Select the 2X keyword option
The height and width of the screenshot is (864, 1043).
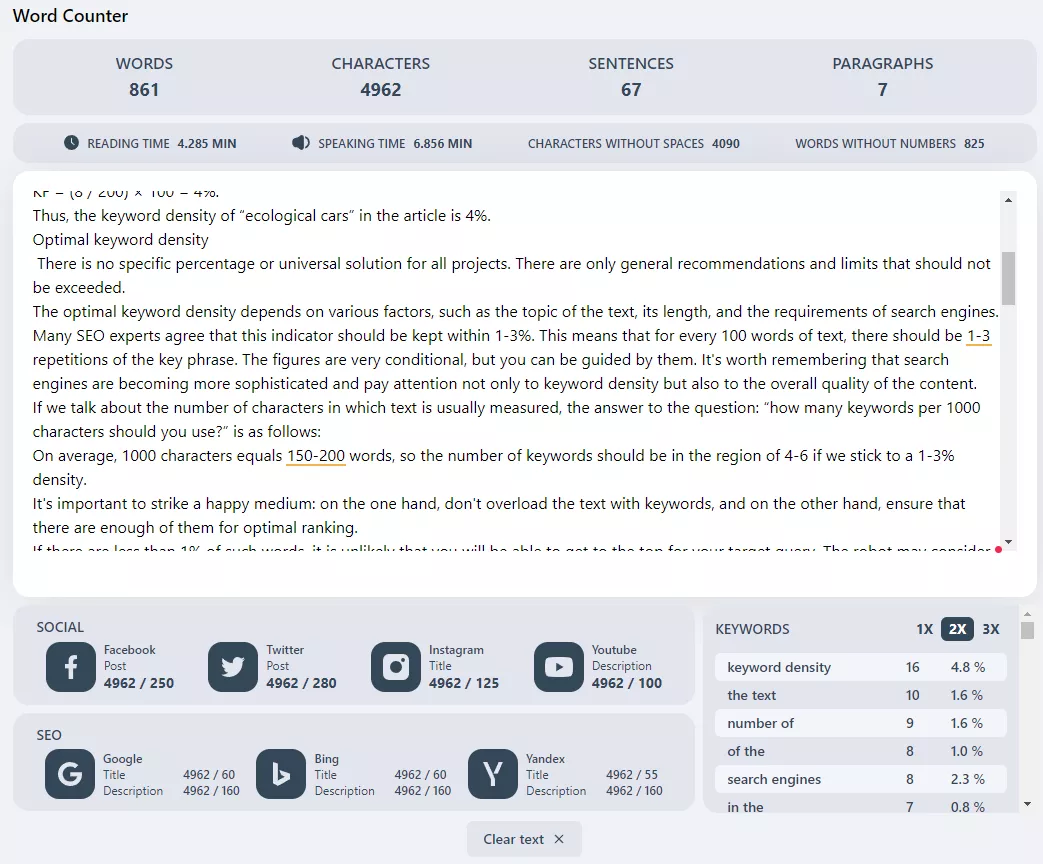[x=957, y=629]
